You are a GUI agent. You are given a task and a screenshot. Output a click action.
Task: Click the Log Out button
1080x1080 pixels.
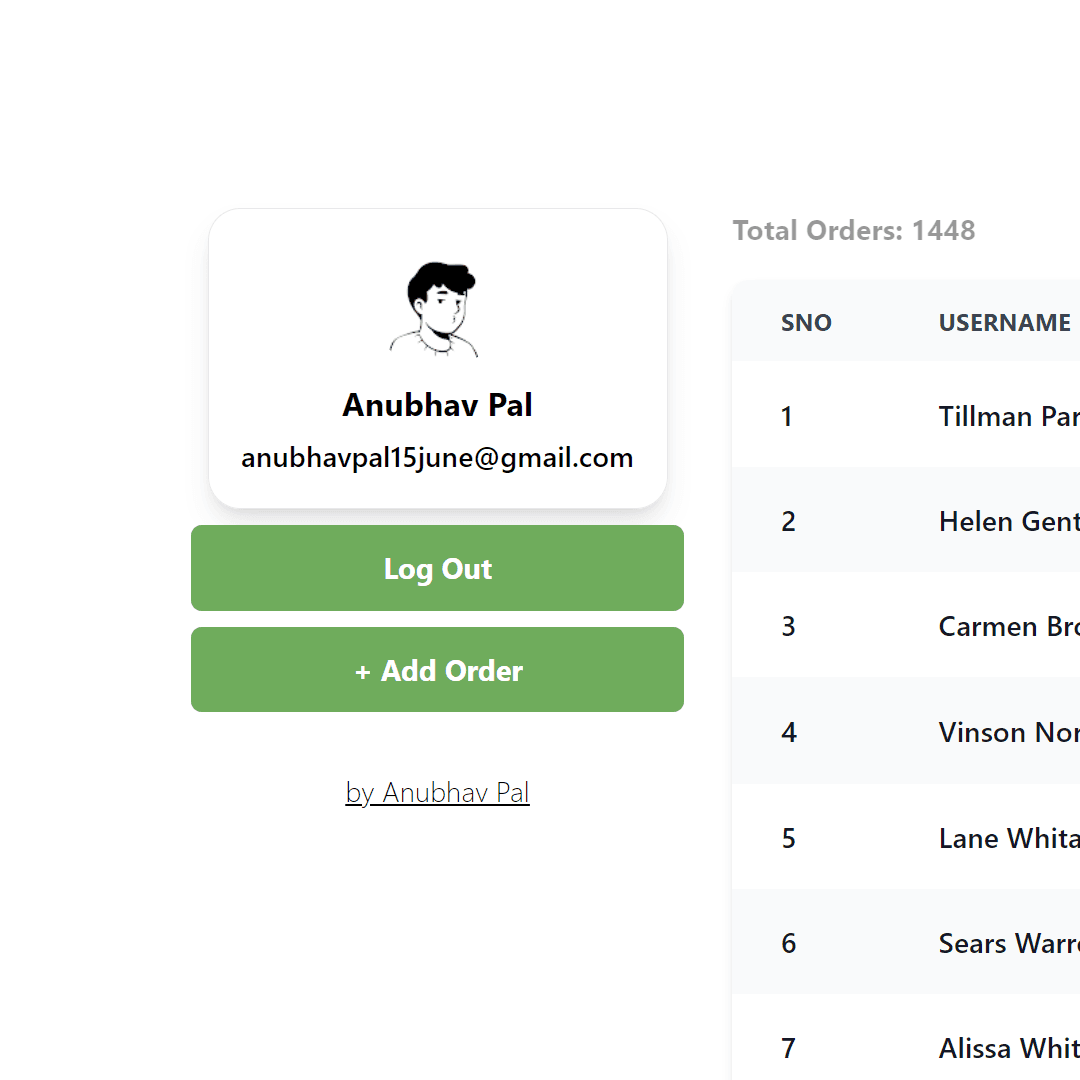(437, 568)
